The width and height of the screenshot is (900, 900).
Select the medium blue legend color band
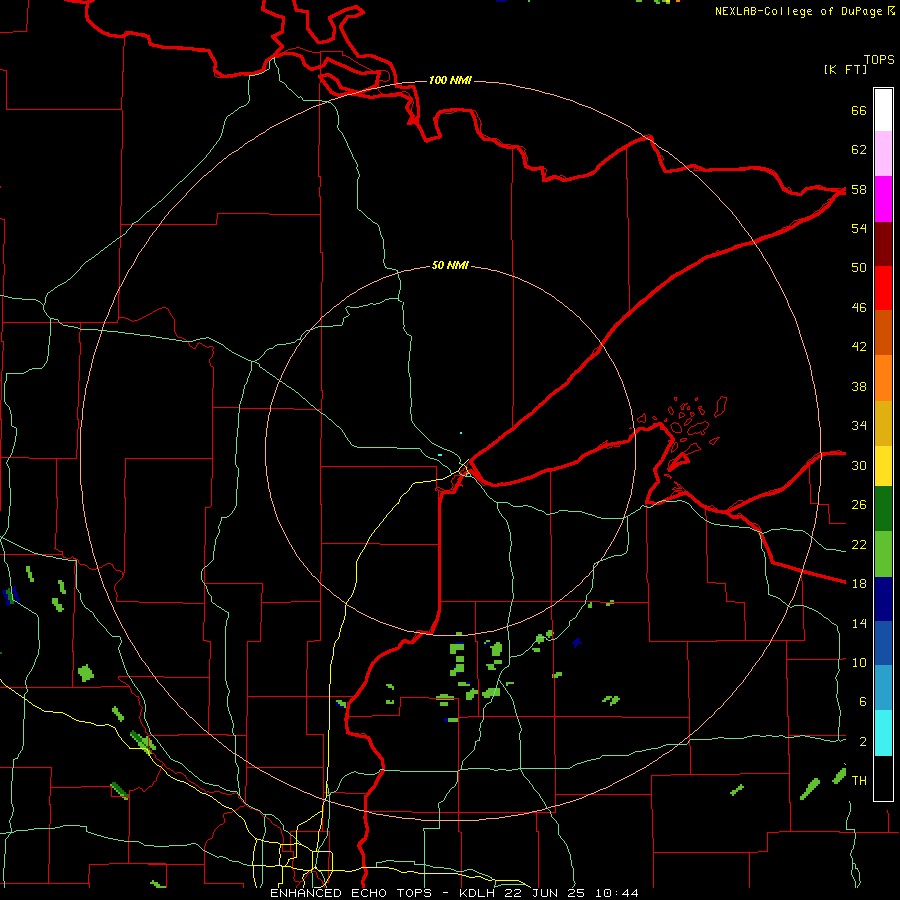click(883, 643)
